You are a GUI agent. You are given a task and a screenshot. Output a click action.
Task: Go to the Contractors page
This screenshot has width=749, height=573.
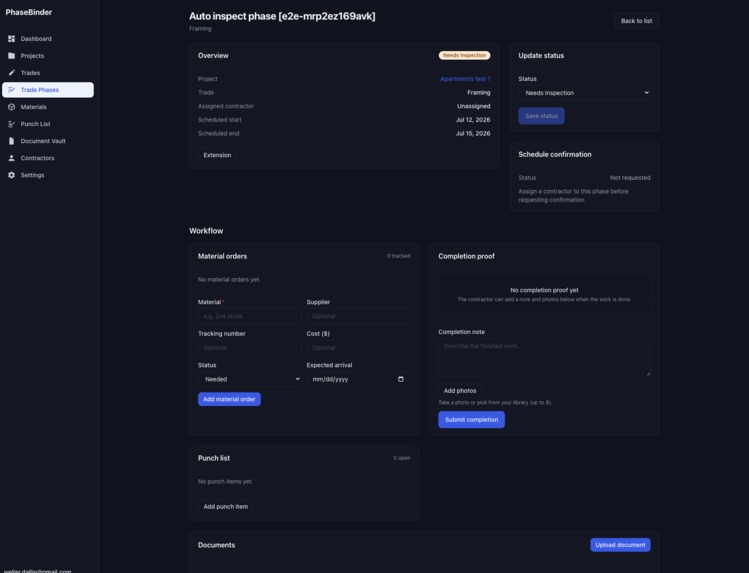pyautogui.click(x=48, y=158)
